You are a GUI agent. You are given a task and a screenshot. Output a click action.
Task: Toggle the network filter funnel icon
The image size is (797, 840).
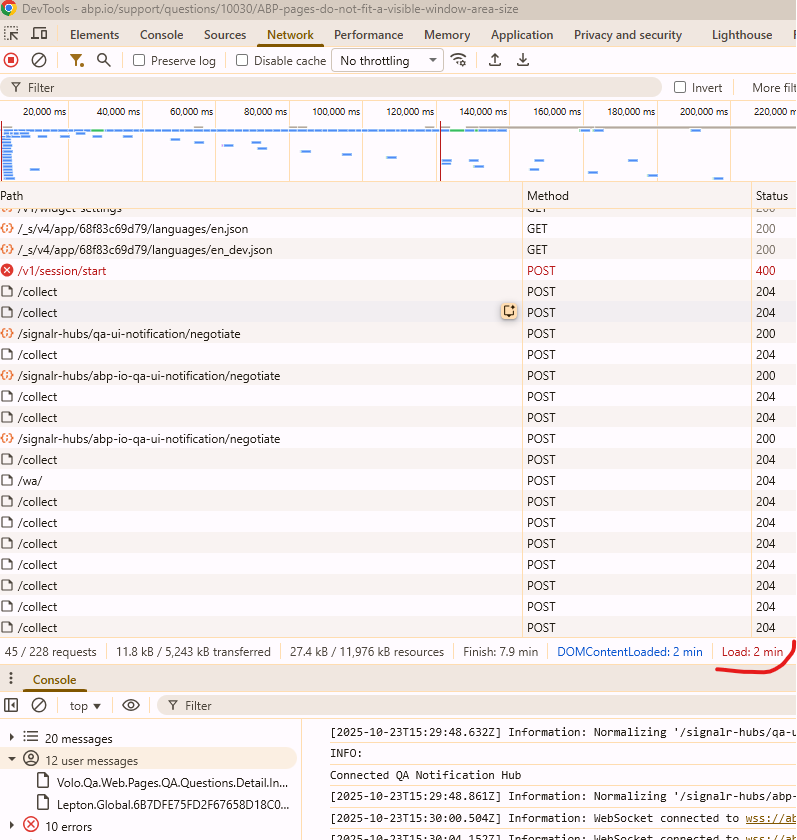(76, 60)
